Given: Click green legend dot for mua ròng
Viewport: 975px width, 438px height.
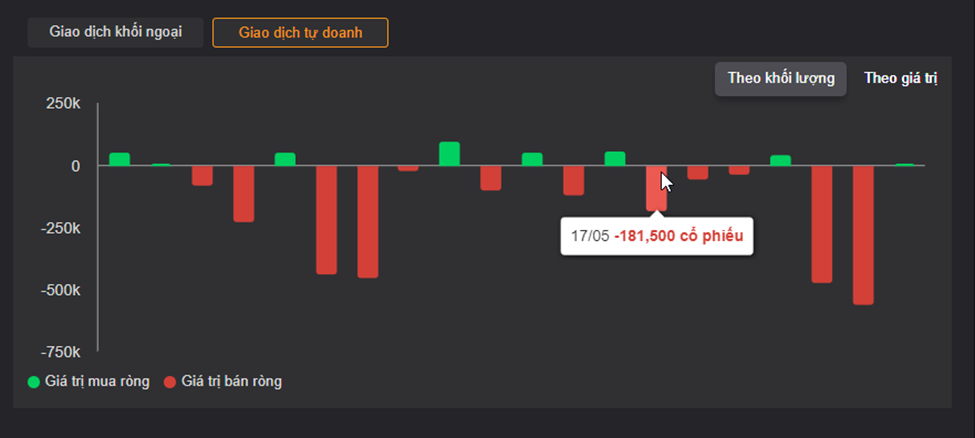Looking at the screenshot, I should pyautogui.click(x=34, y=382).
